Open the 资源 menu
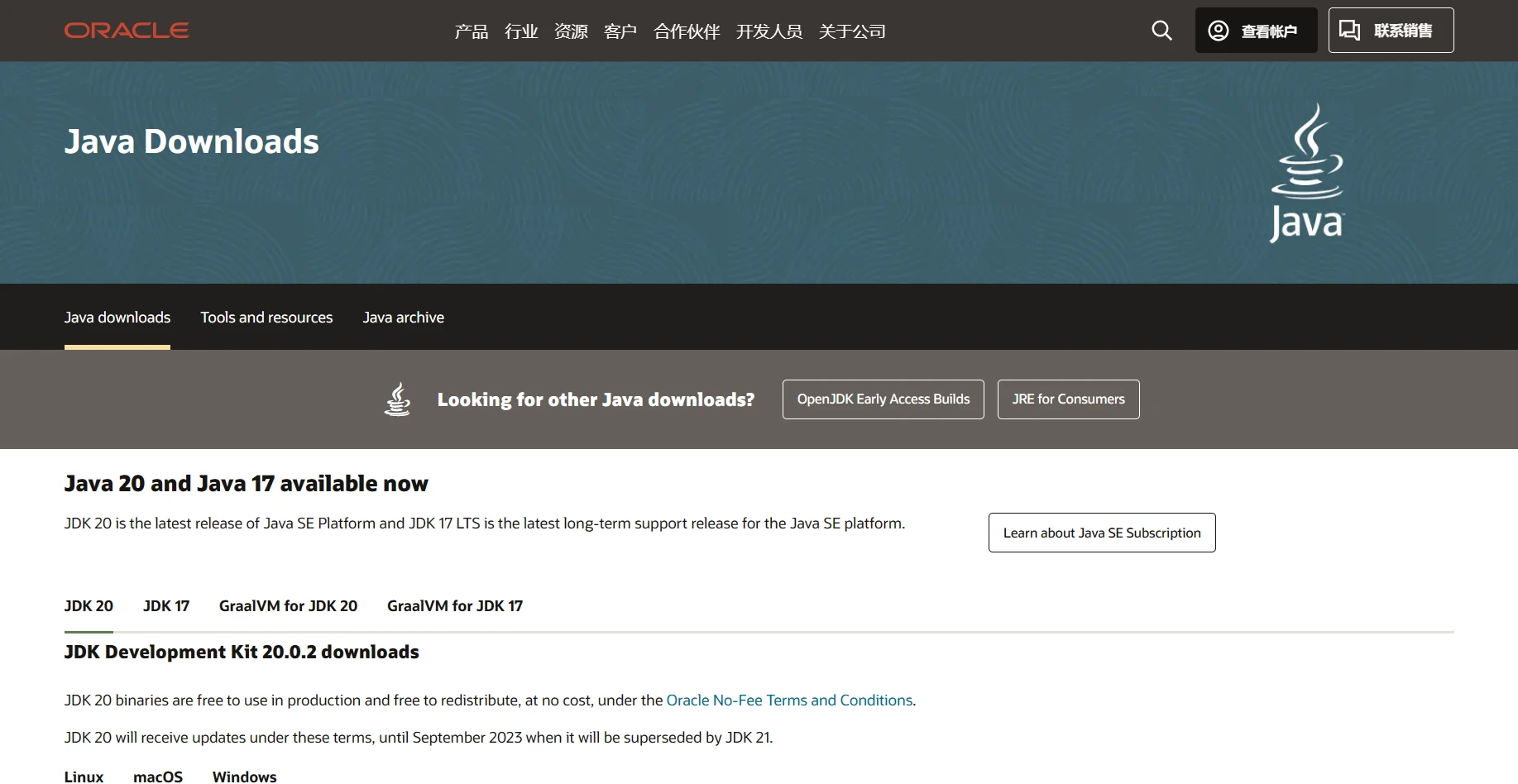Image resolution: width=1518 pixels, height=784 pixels. (x=571, y=31)
